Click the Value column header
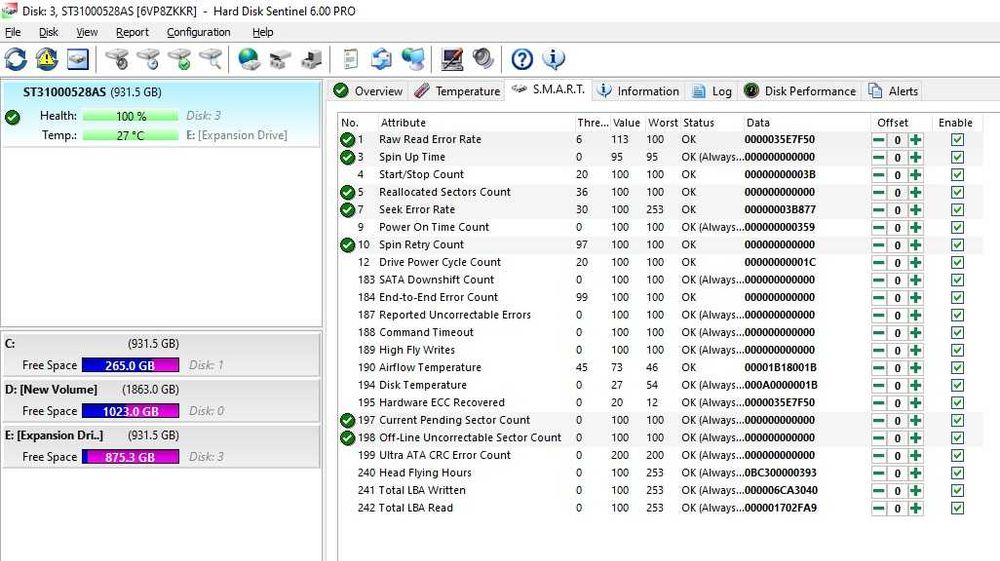This screenshot has width=1000, height=561. [626, 122]
